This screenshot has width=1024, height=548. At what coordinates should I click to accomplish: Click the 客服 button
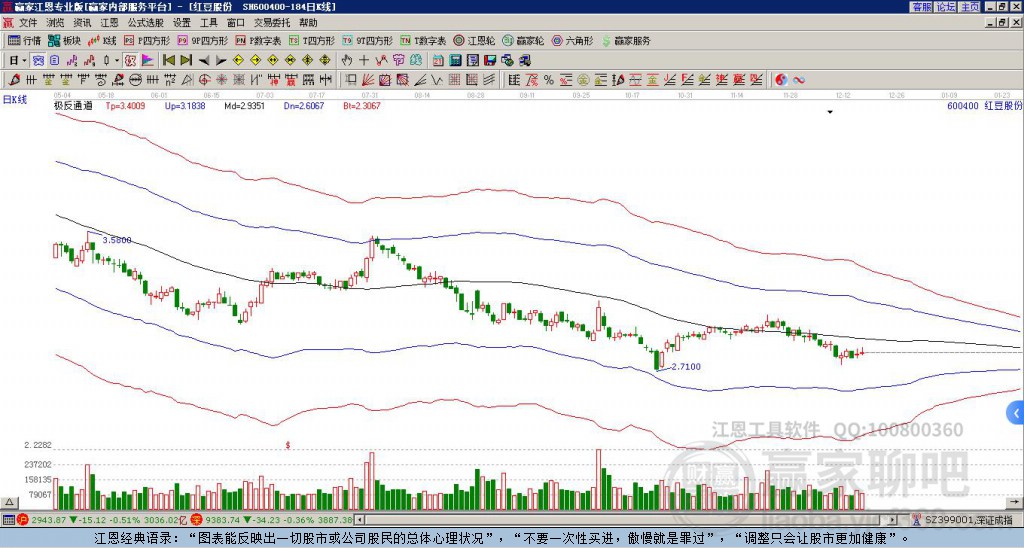point(921,7)
